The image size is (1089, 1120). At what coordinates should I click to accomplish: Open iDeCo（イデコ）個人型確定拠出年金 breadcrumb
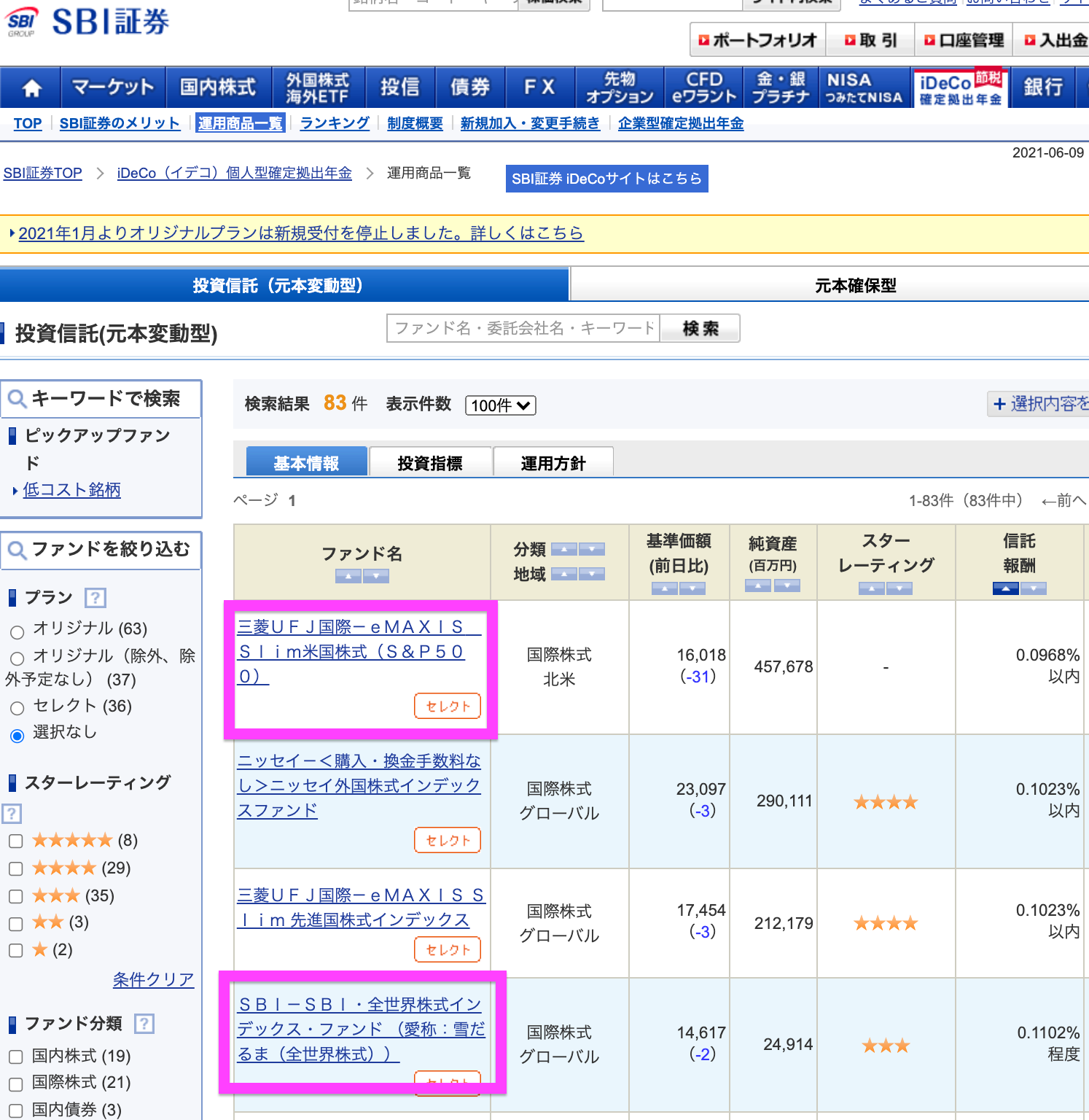(x=235, y=174)
